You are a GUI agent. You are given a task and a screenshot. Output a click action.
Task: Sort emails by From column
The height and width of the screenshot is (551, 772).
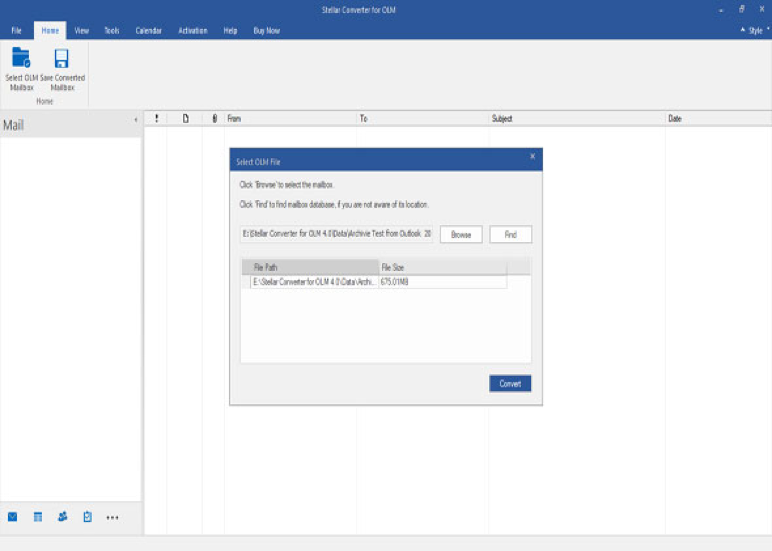click(x=290, y=118)
